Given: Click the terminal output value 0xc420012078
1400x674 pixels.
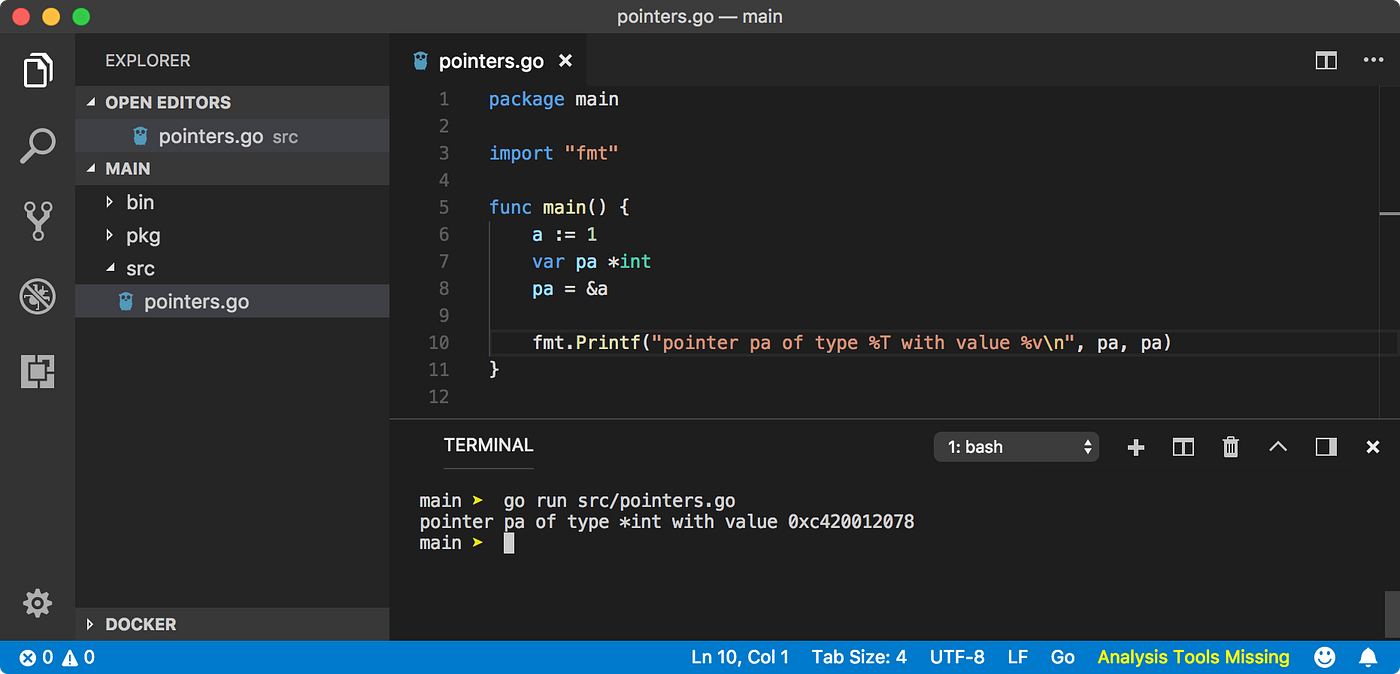Looking at the screenshot, I should pos(851,522).
